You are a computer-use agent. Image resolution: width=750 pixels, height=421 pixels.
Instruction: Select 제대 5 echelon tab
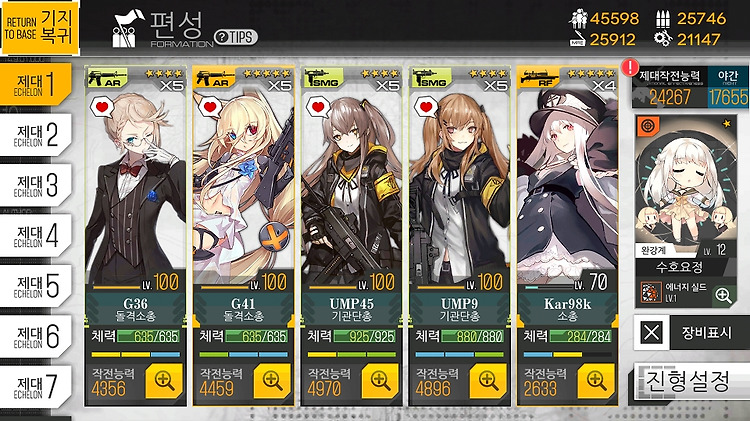[x=36, y=286]
